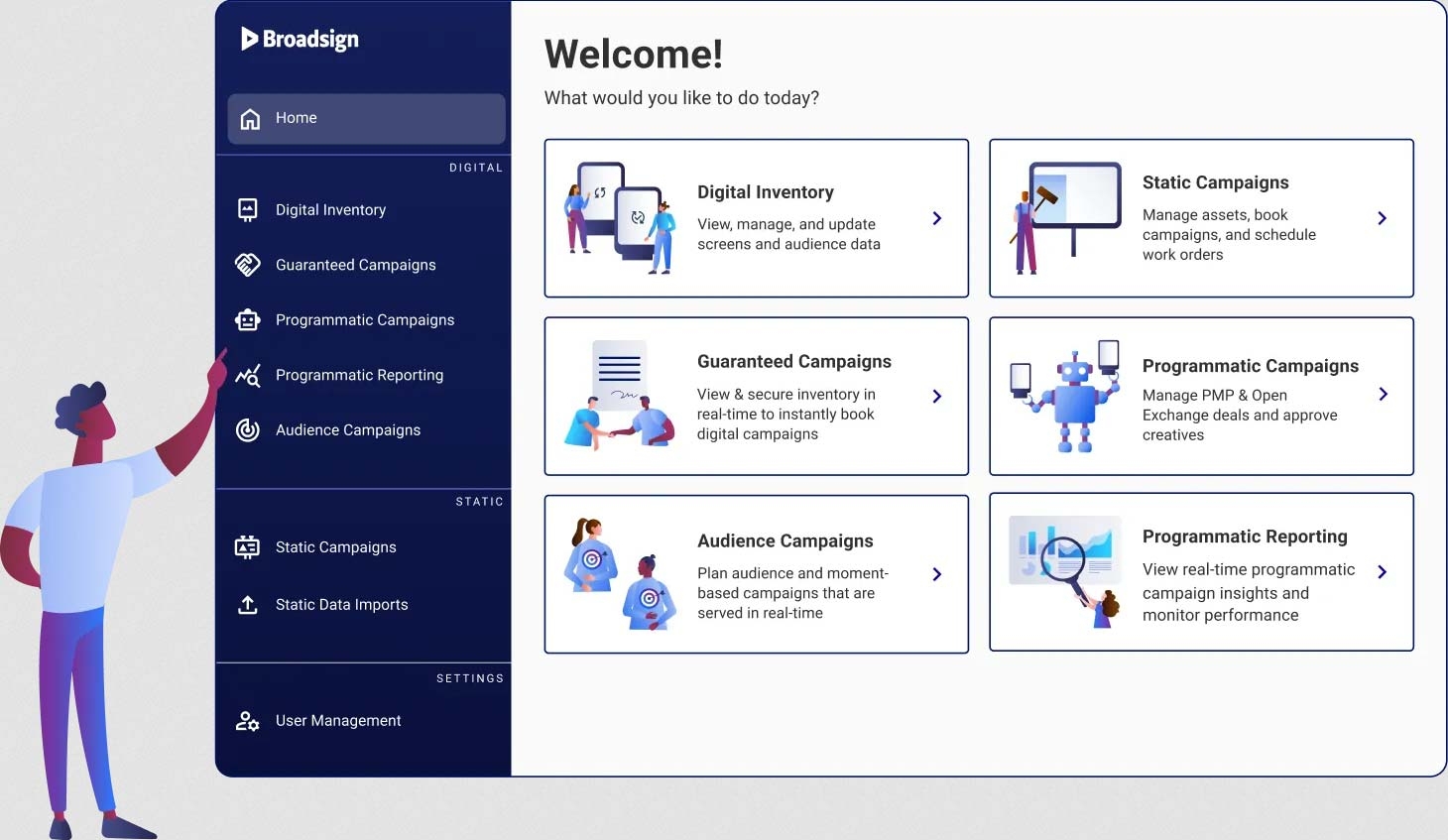Click 'View, manage, and update screens' description
Screen dimensions: 1448x840
788,234
